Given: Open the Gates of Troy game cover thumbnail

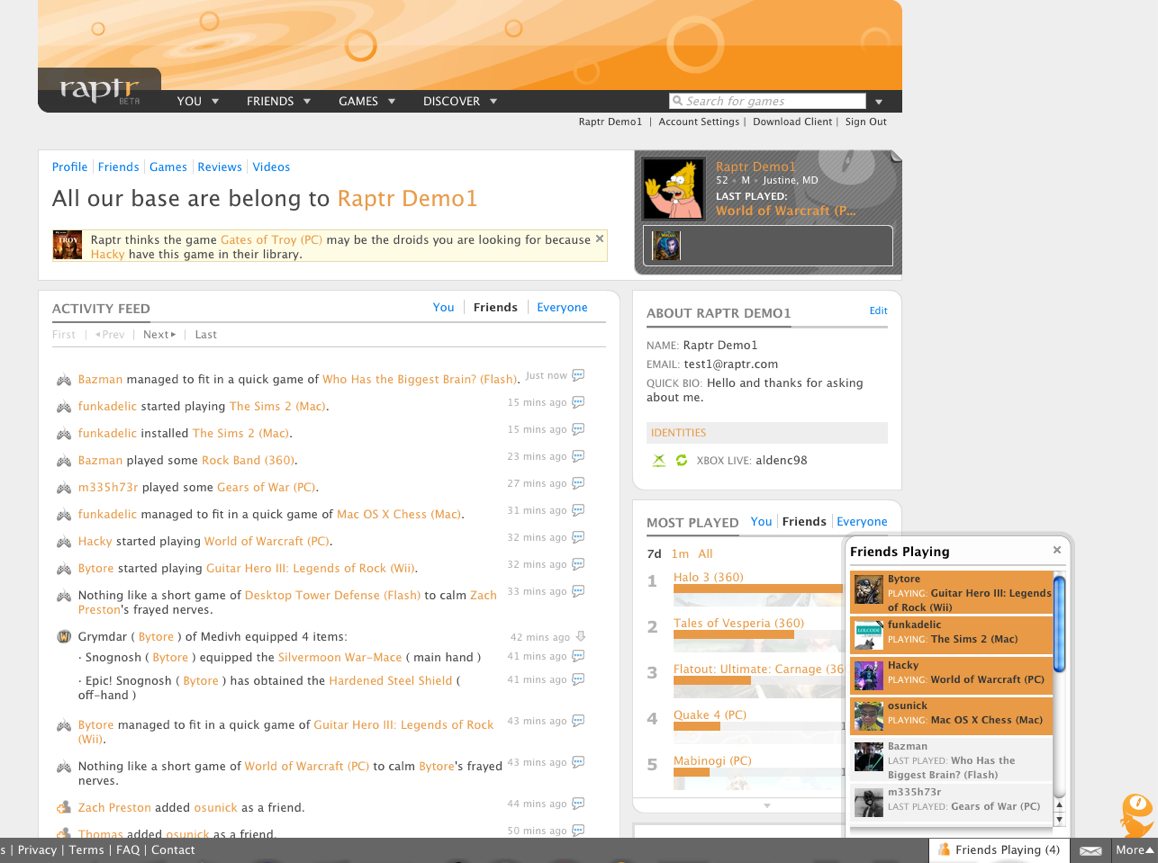Looking at the screenshot, I should (67, 245).
